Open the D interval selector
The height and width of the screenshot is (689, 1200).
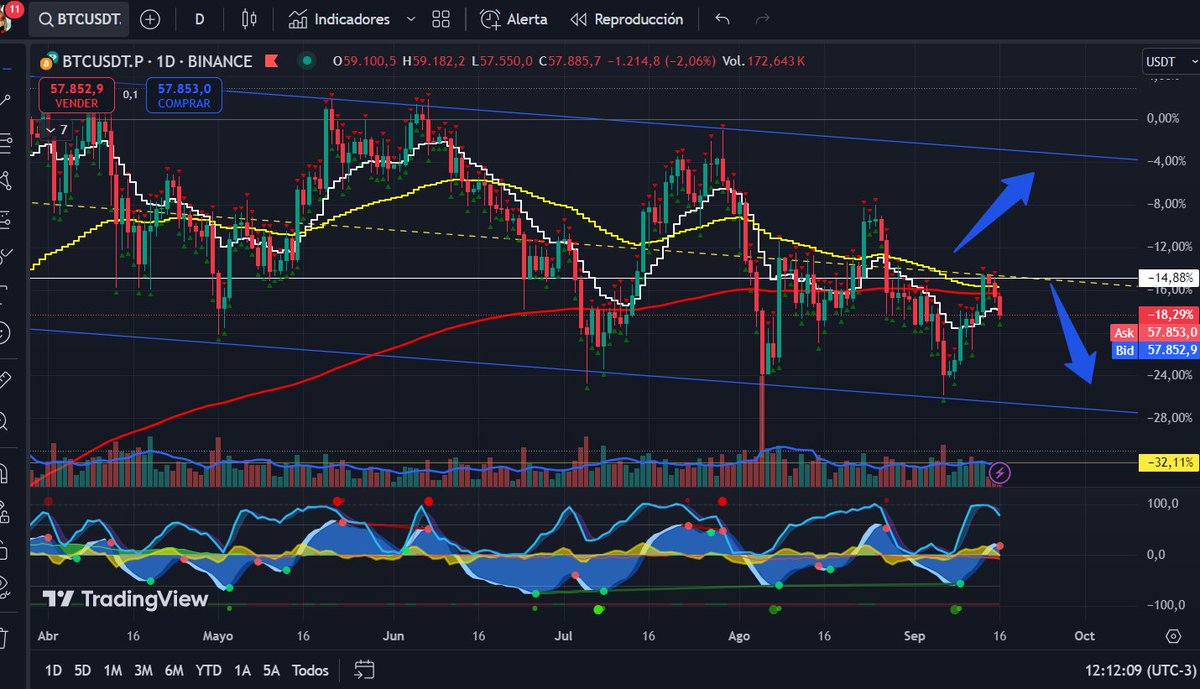tap(200, 19)
